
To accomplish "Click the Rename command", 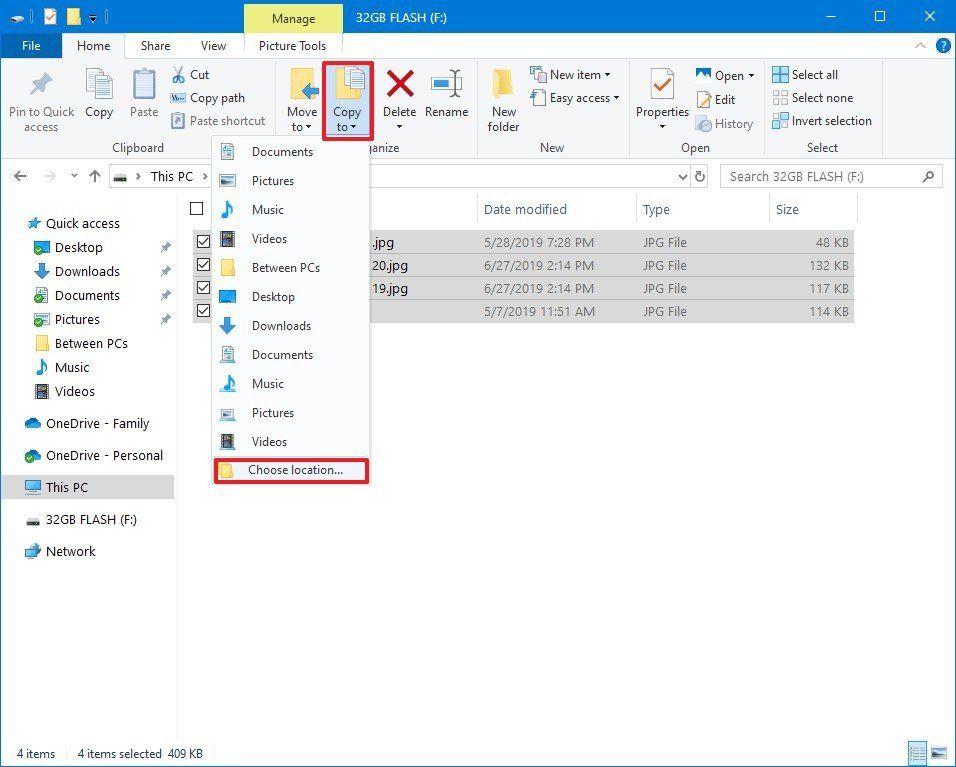I will pyautogui.click(x=446, y=95).
